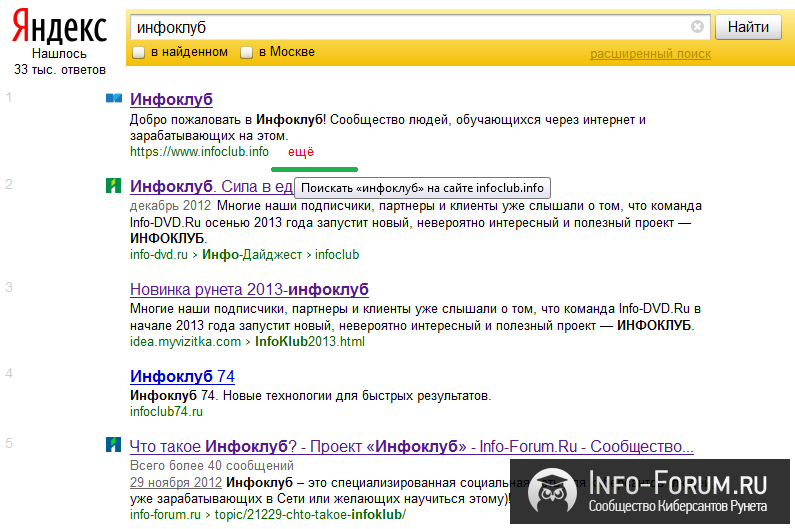Open the first result titled Инфоклуб
795x529 pixels.
(171, 99)
